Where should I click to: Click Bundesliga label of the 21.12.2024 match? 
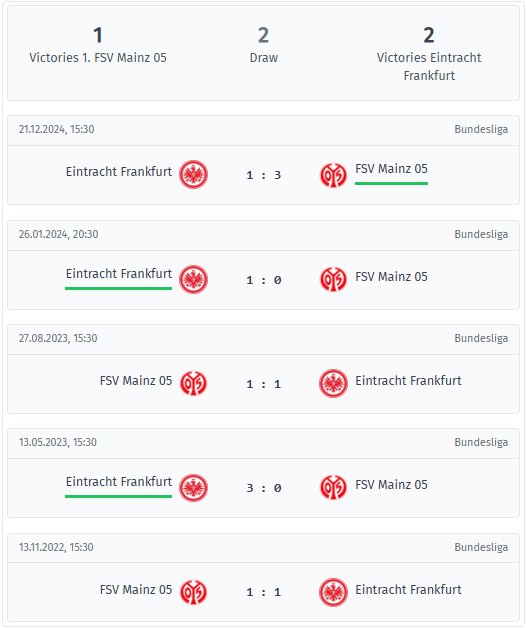(x=481, y=129)
